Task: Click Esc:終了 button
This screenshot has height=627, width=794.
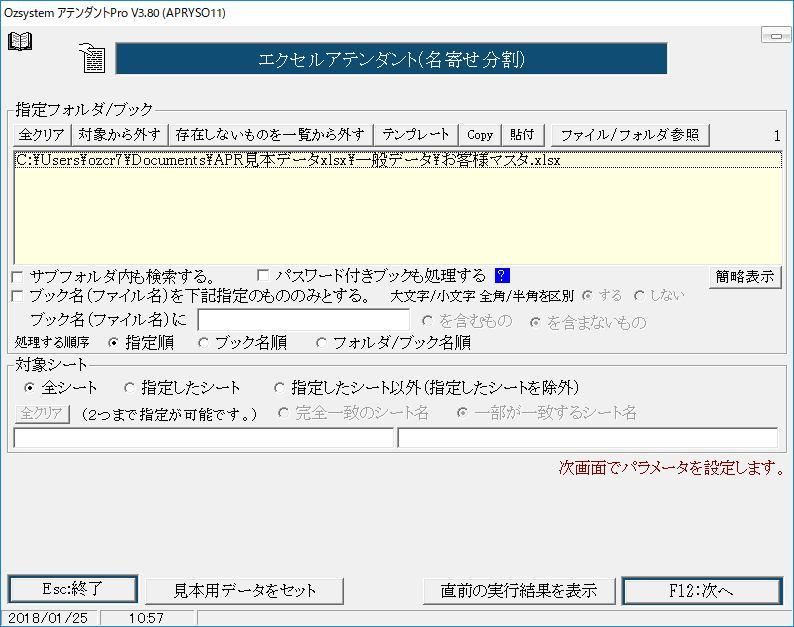Action: (x=73, y=589)
